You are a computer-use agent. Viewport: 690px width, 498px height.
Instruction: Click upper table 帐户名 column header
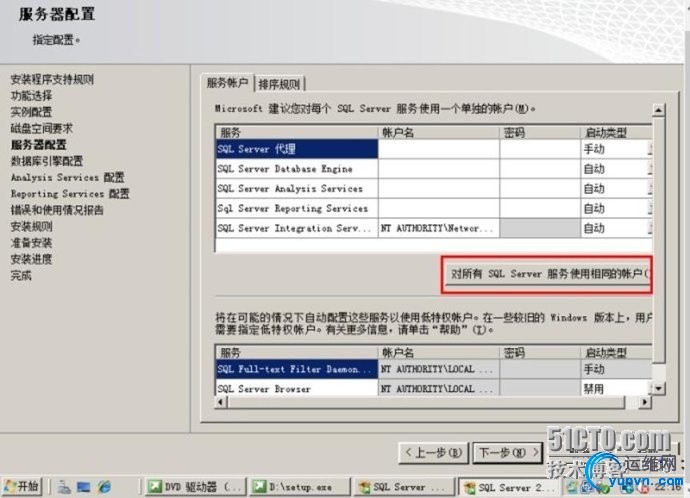point(439,132)
